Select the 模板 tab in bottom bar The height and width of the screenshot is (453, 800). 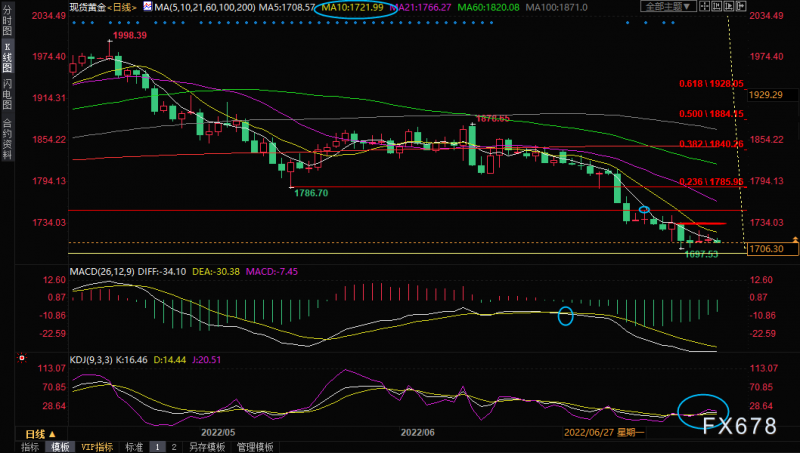tap(61, 447)
